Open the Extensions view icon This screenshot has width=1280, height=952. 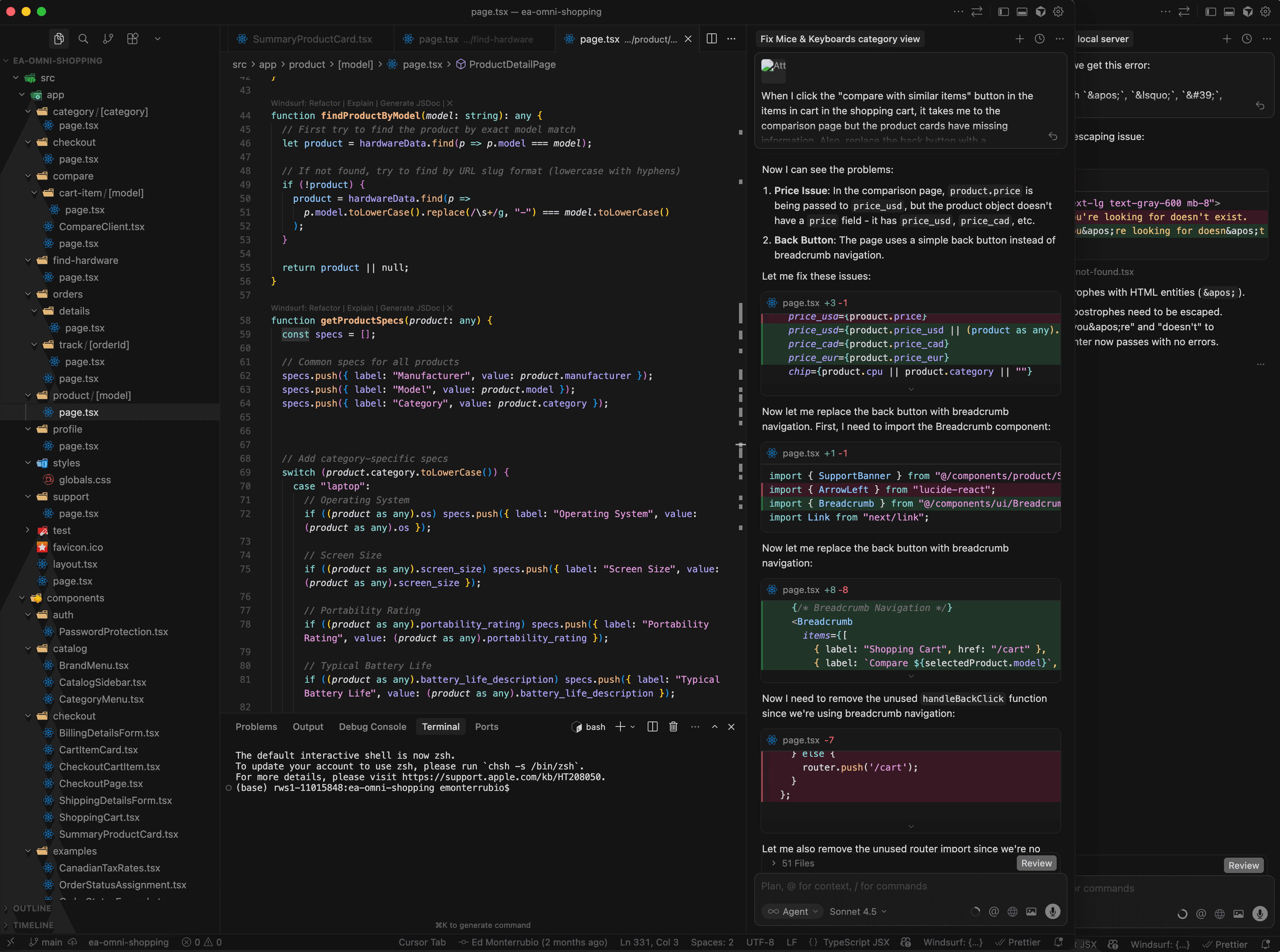(x=132, y=39)
